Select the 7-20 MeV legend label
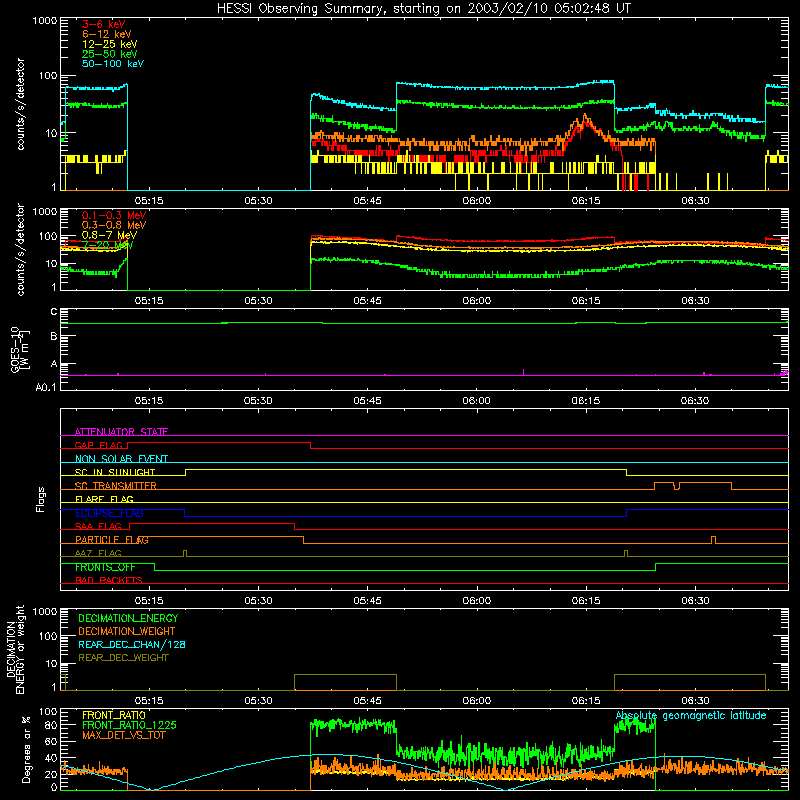800x800 pixels. 107,245
